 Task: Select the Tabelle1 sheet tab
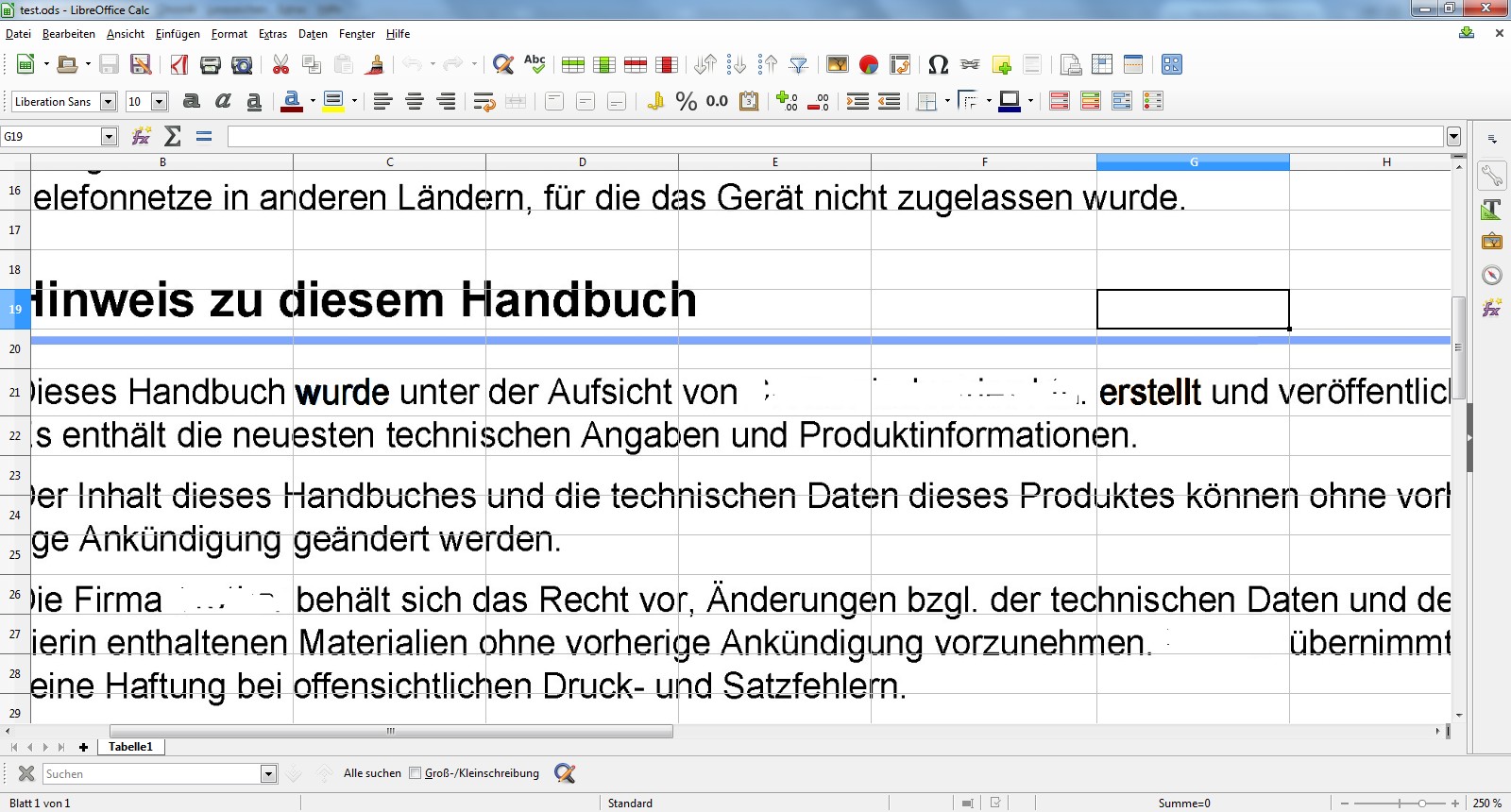130,747
